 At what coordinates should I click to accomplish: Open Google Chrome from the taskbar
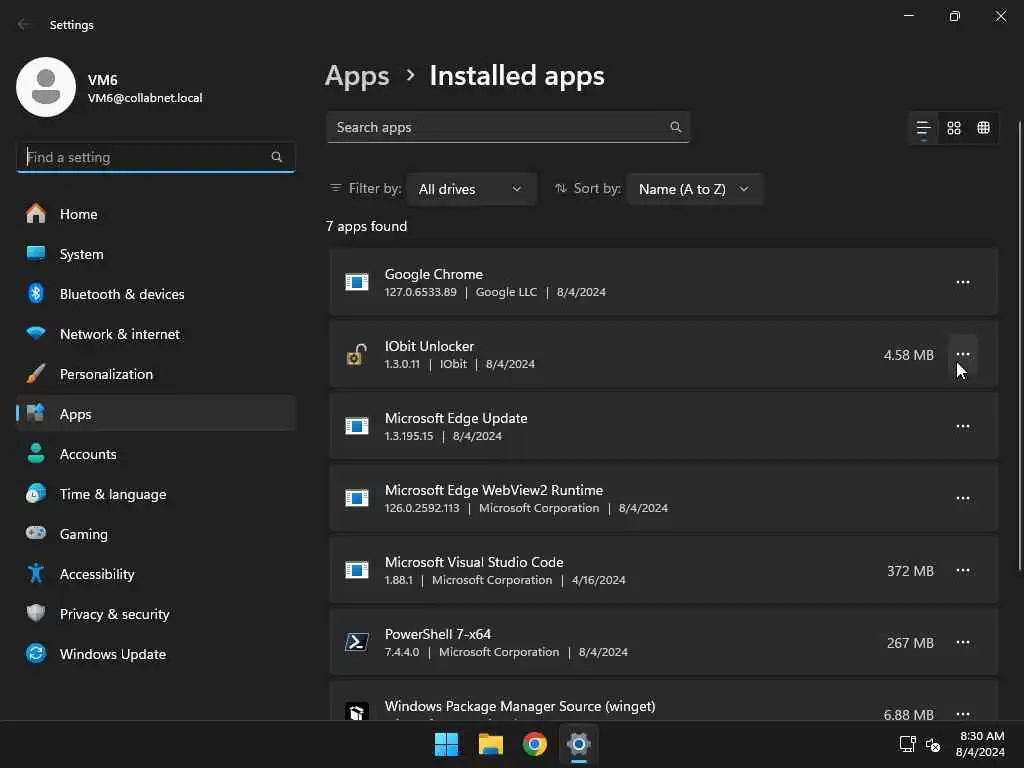pos(535,744)
